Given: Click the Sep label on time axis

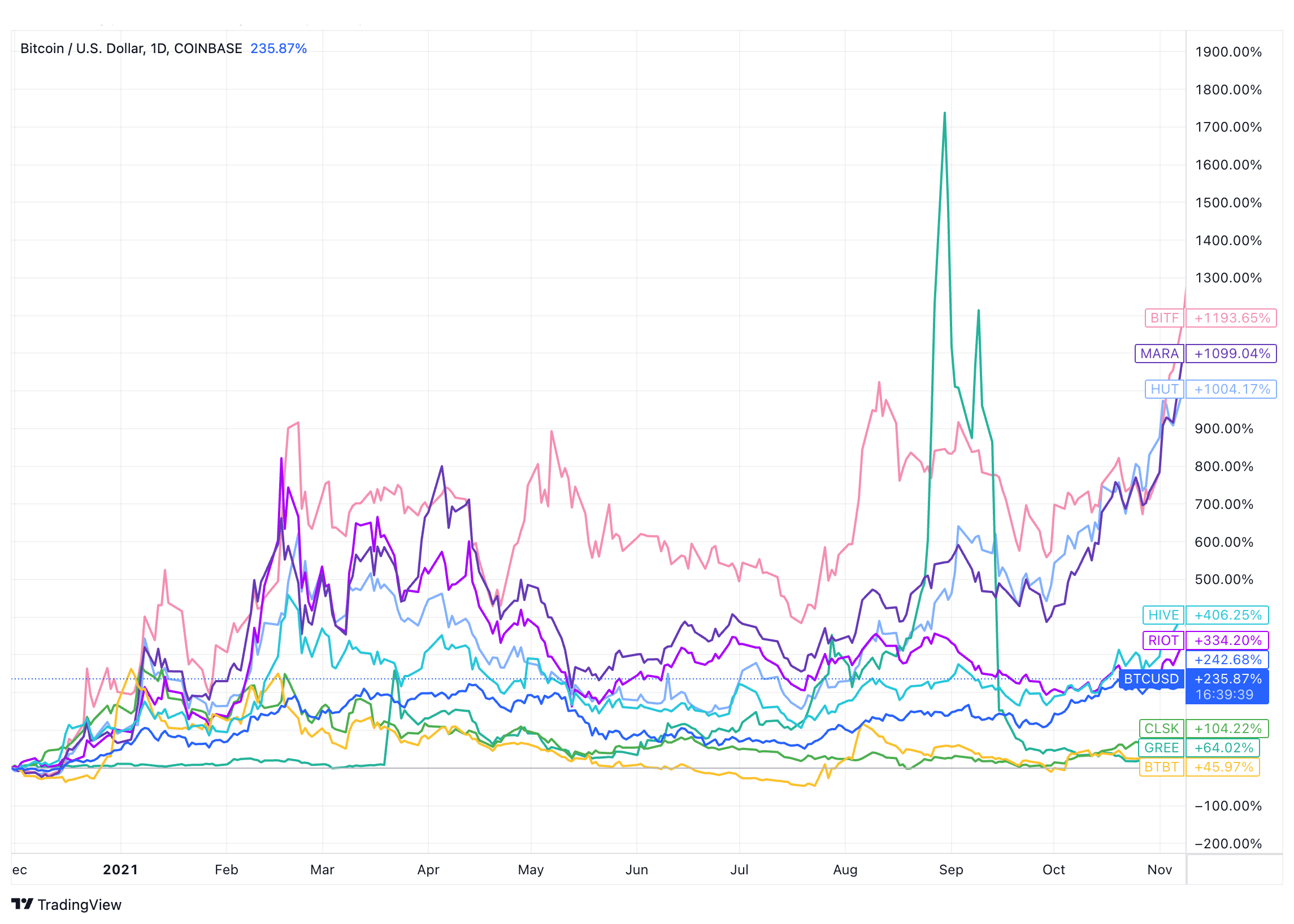Looking at the screenshot, I should coord(950,869).
